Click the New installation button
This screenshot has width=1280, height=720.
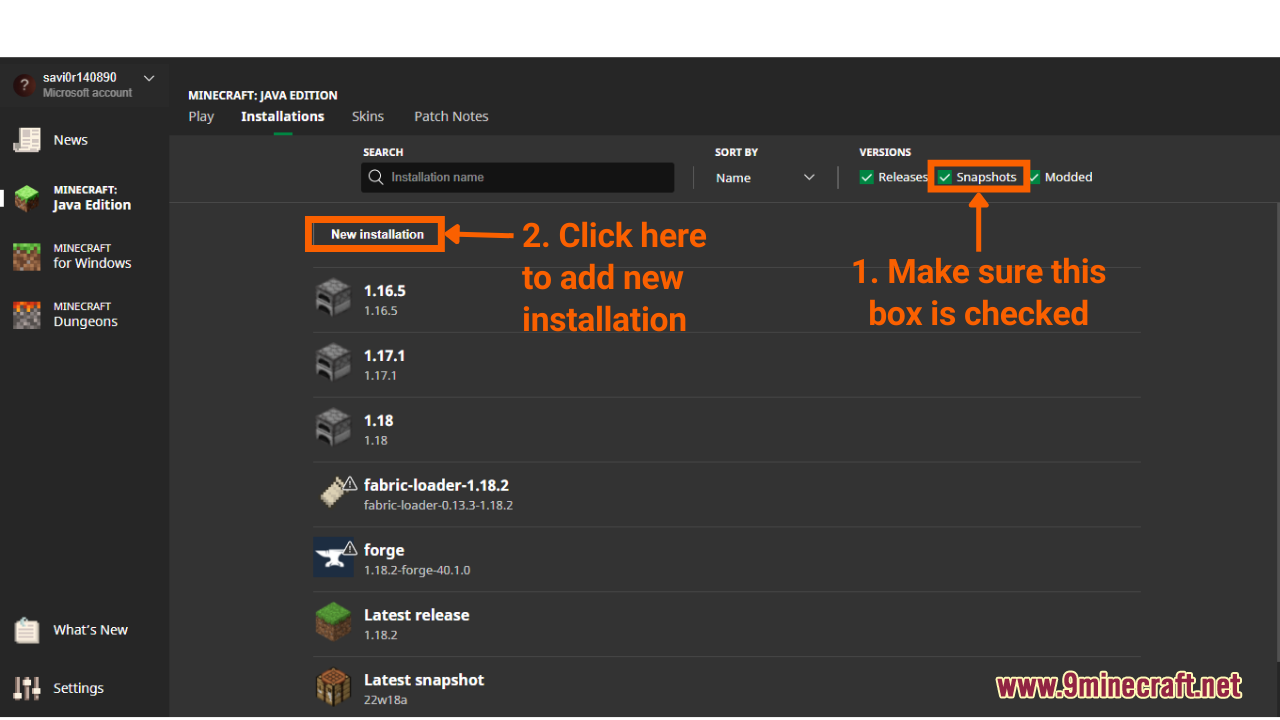pos(377,234)
